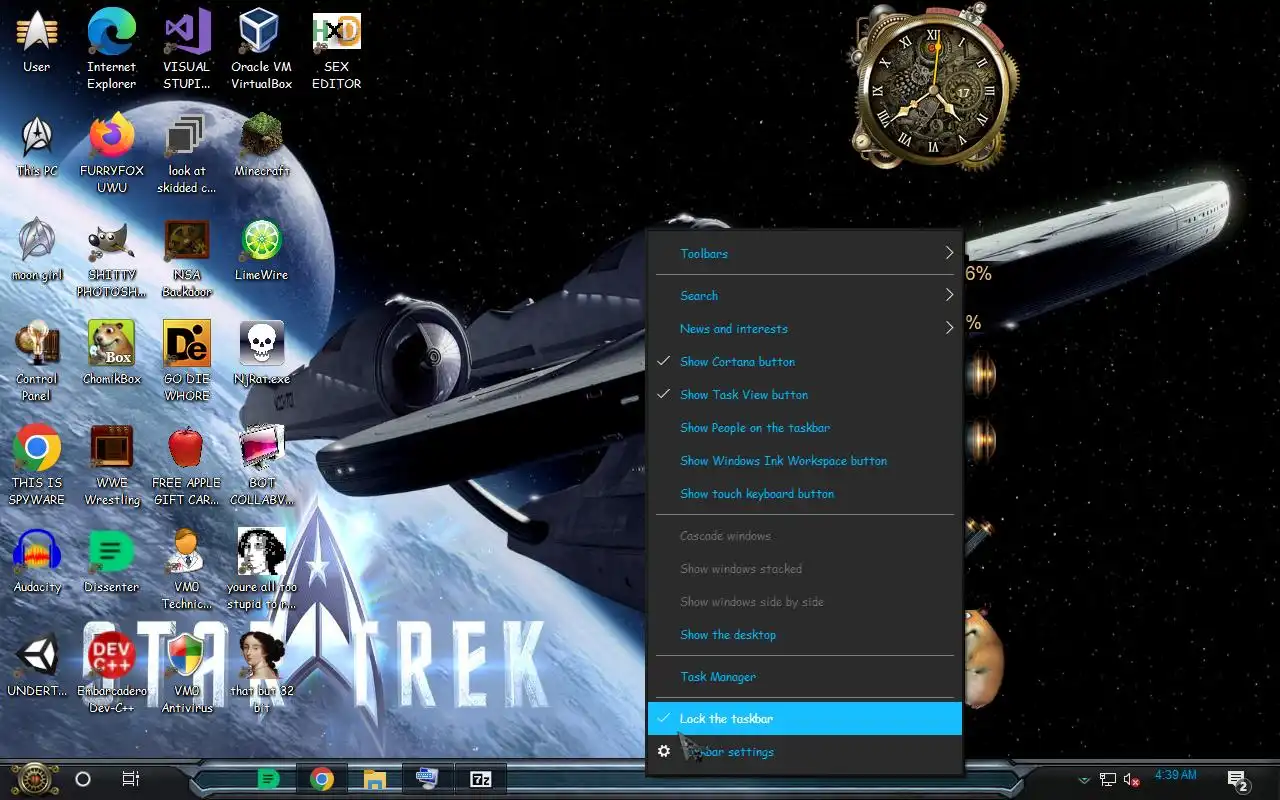Open Taskbar settings gear entry

[805, 752]
